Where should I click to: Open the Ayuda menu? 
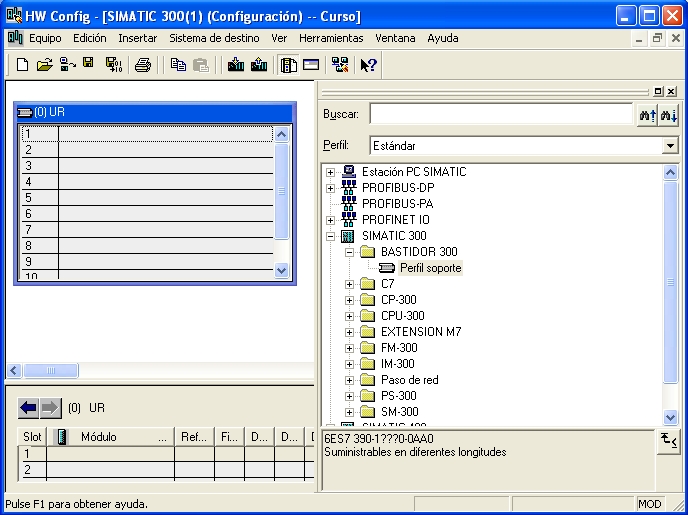pyautogui.click(x=443, y=38)
